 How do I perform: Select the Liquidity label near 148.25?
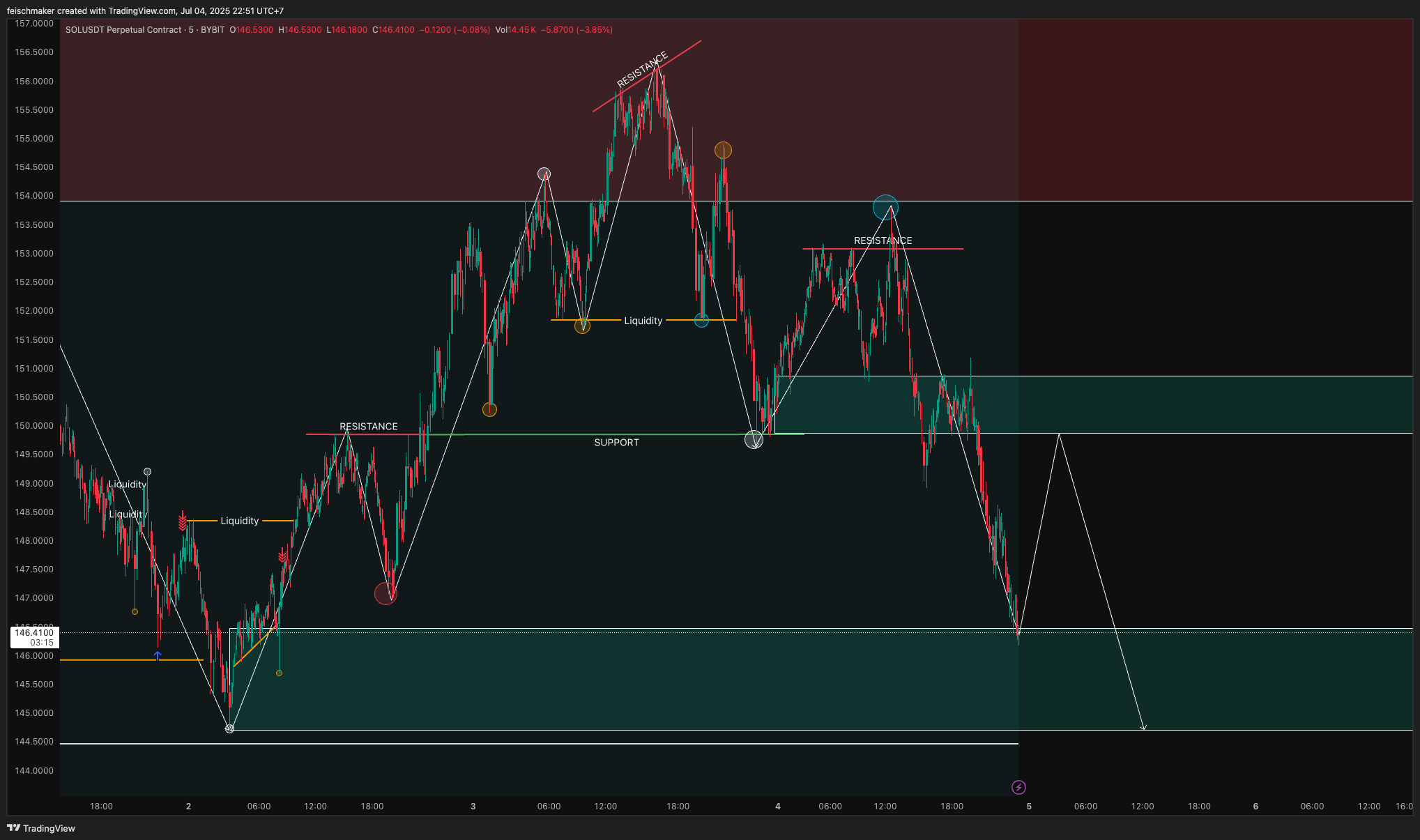239,521
